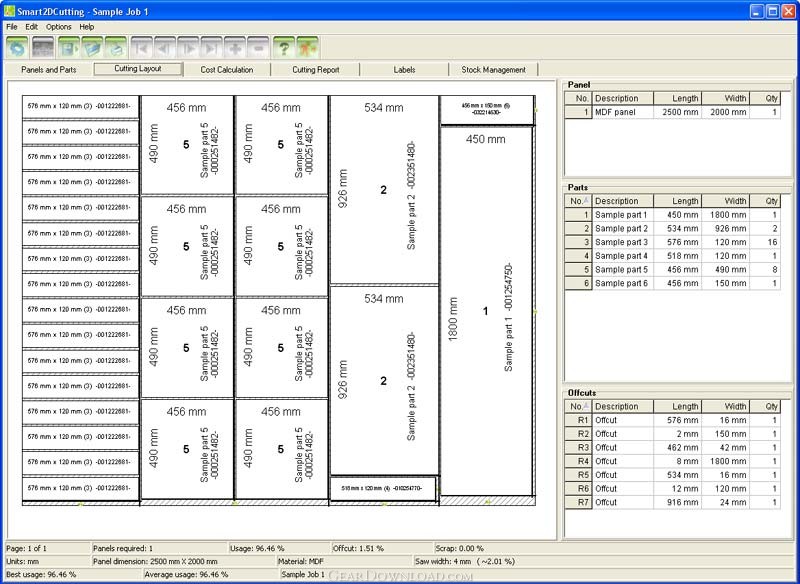Select offcut row R5
Image resolution: width=800 pixels, height=584 pixels.
pyautogui.click(x=672, y=475)
